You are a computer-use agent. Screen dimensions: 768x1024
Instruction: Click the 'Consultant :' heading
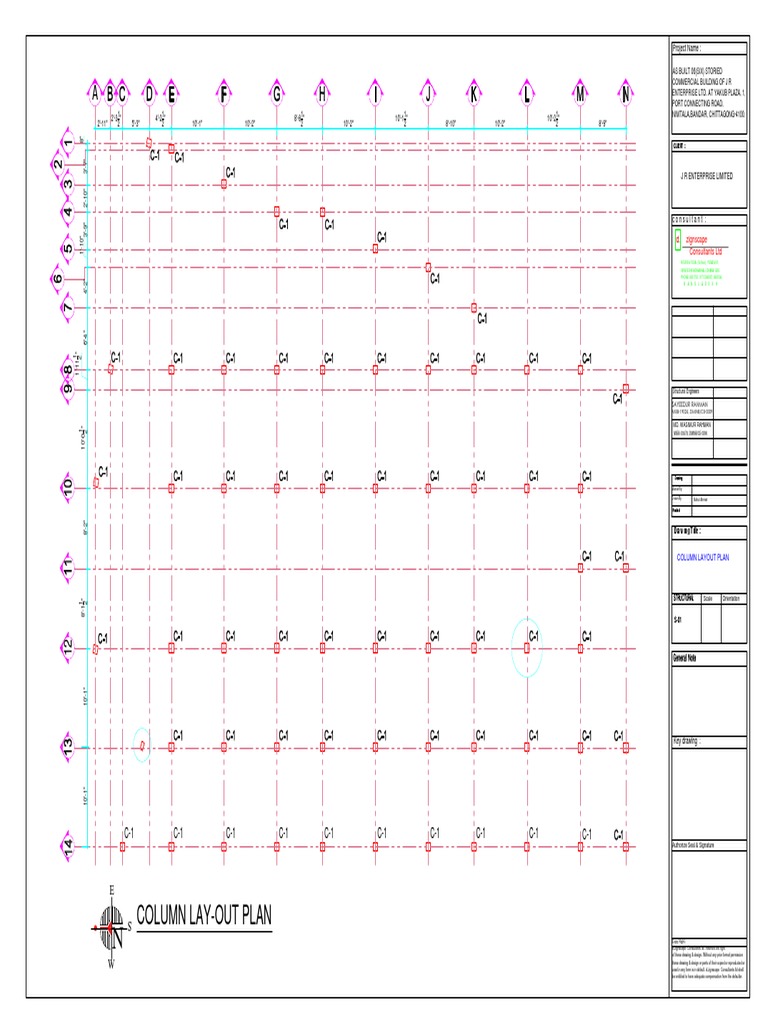(x=689, y=219)
